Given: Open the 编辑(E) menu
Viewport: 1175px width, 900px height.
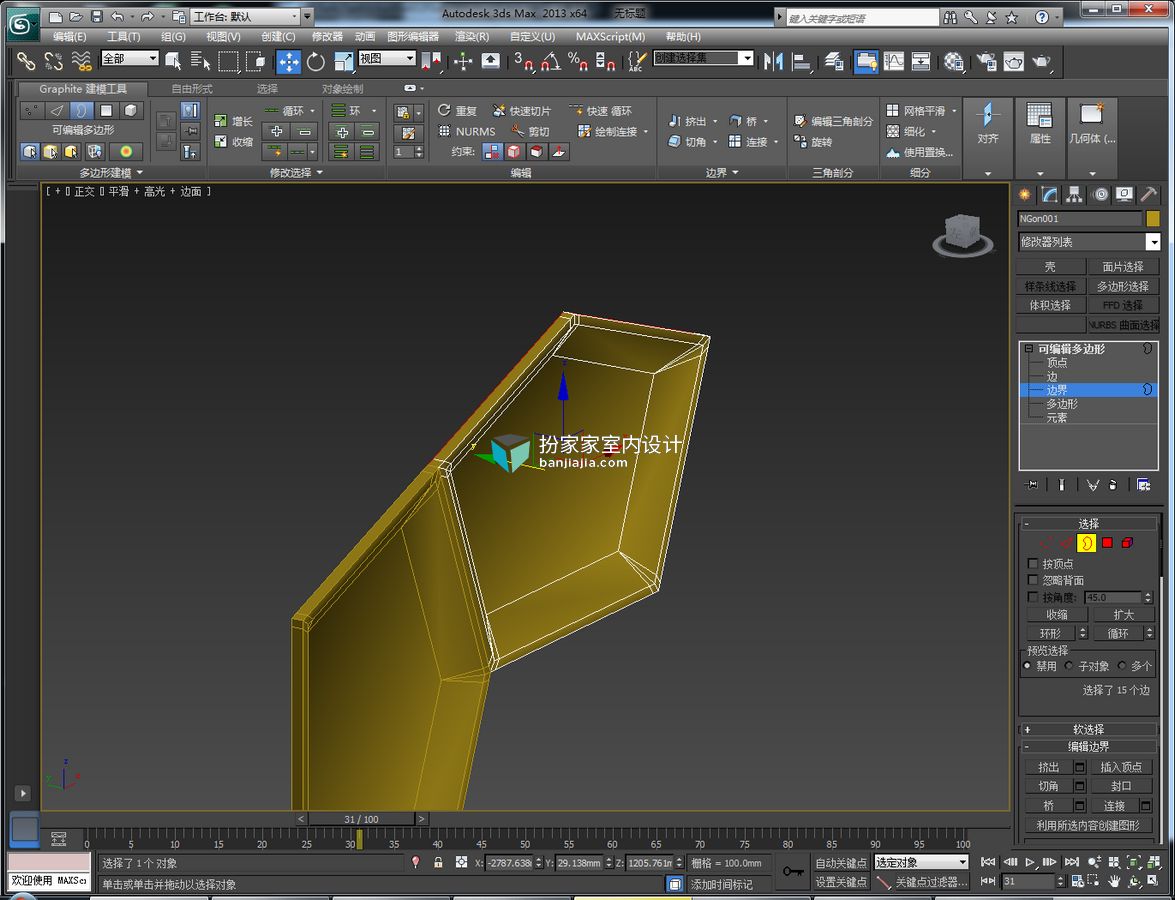Looking at the screenshot, I should click(70, 37).
